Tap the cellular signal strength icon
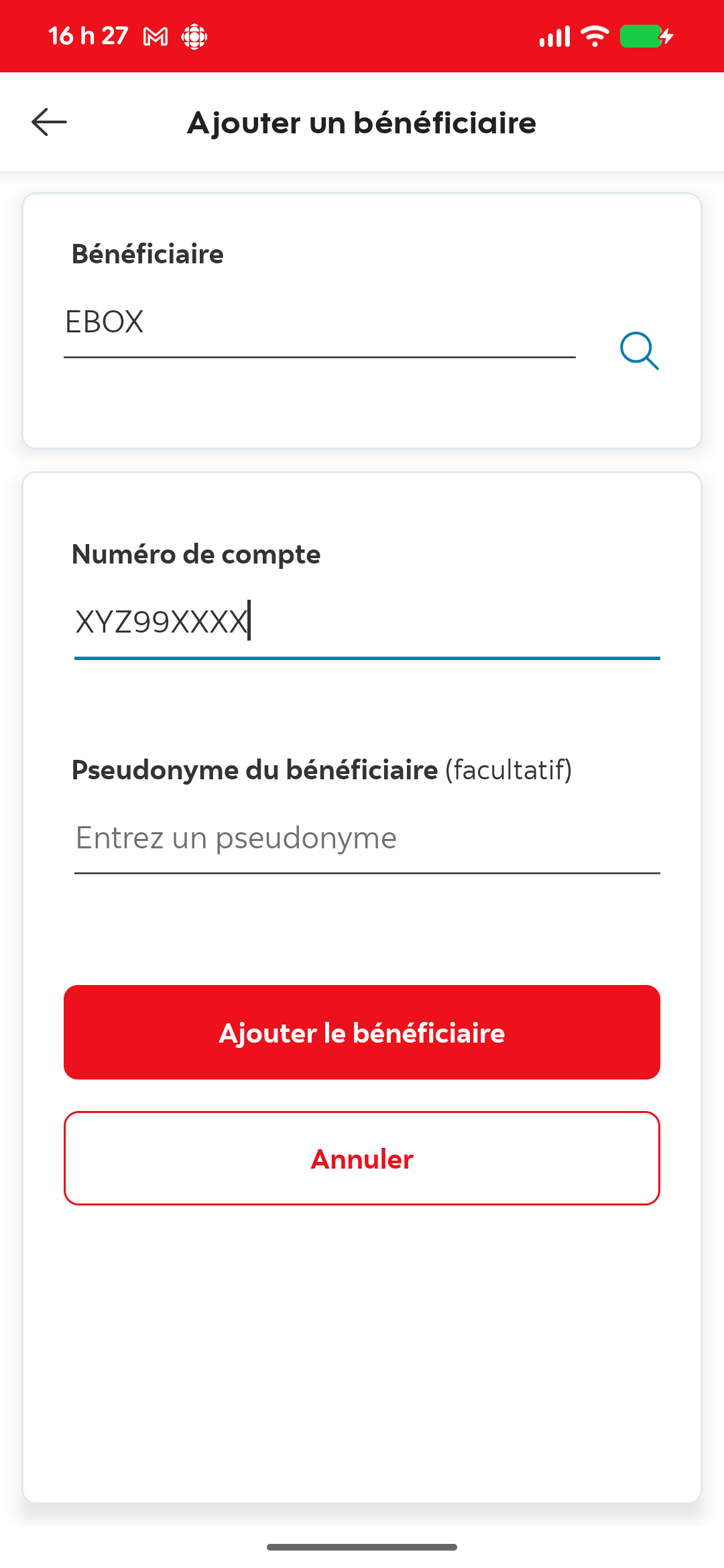The image size is (724, 1568). [554, 37]
